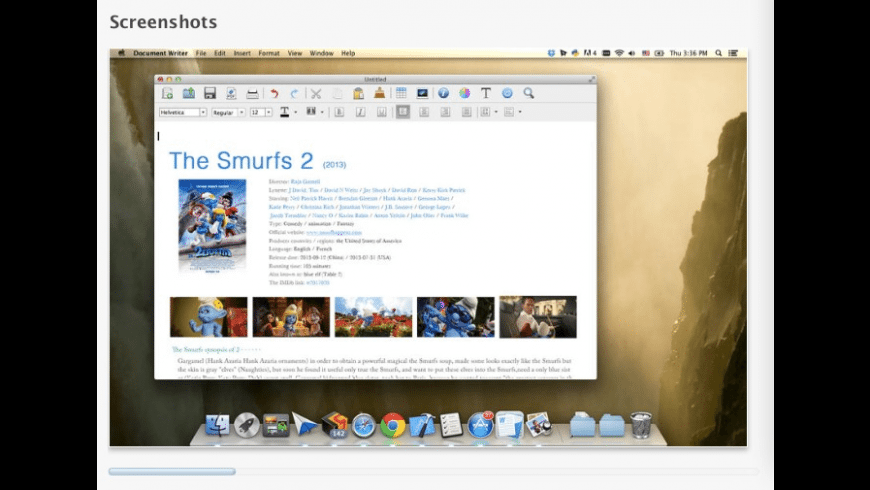Paste from the clipboard icon
Image resolution: width=870 pixels, height=490 pixels.
tap(358, 93)
